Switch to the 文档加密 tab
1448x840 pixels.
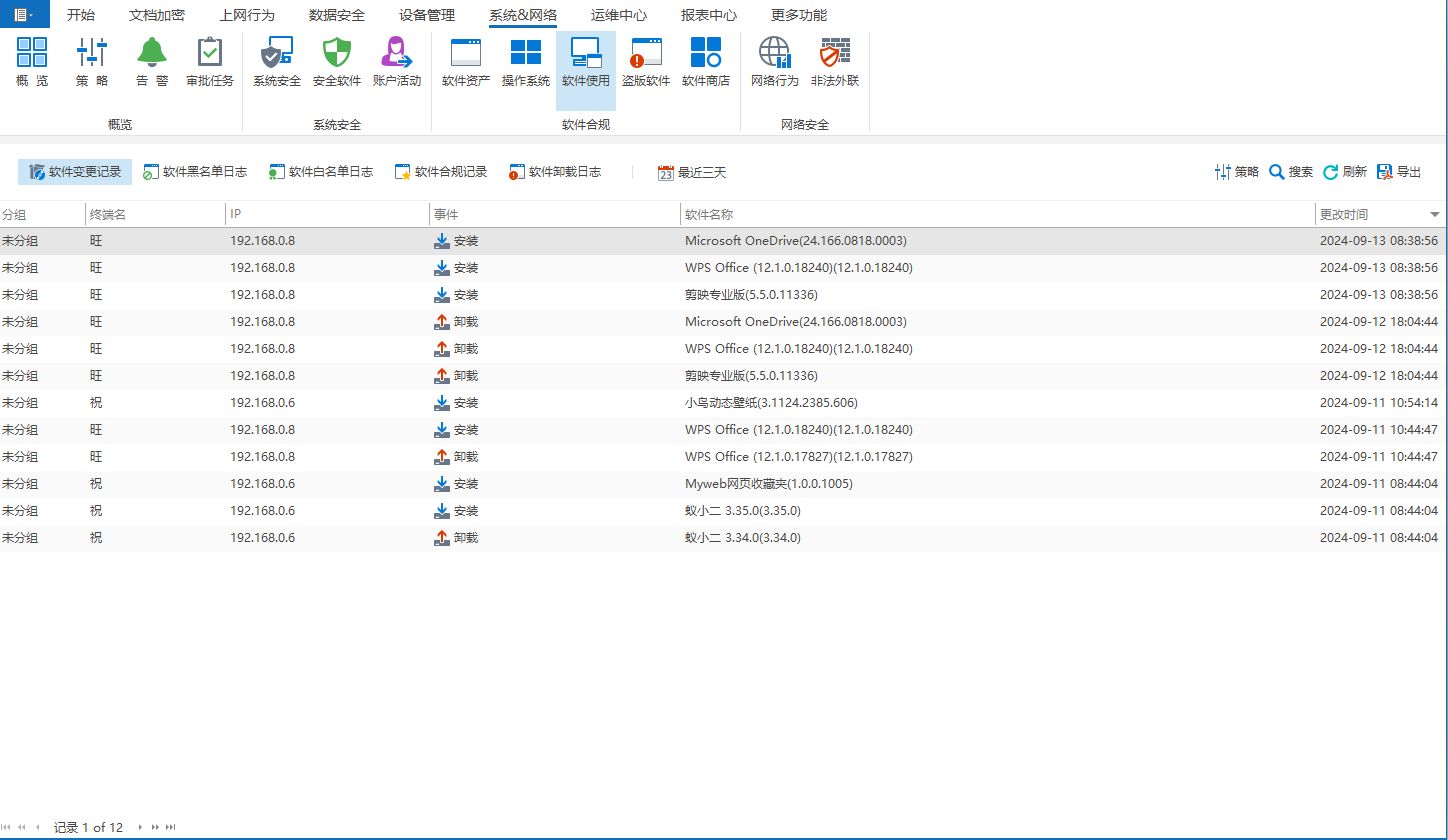point(157,15)
